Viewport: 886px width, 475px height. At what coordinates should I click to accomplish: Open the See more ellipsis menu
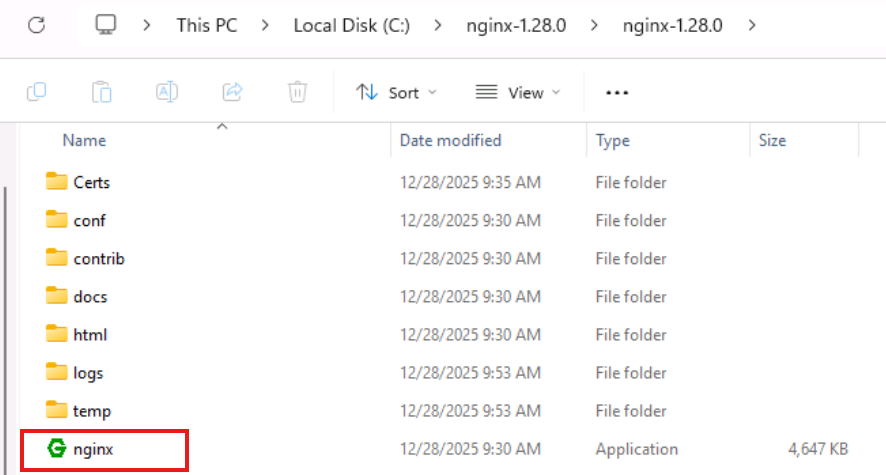pos(617,93)
